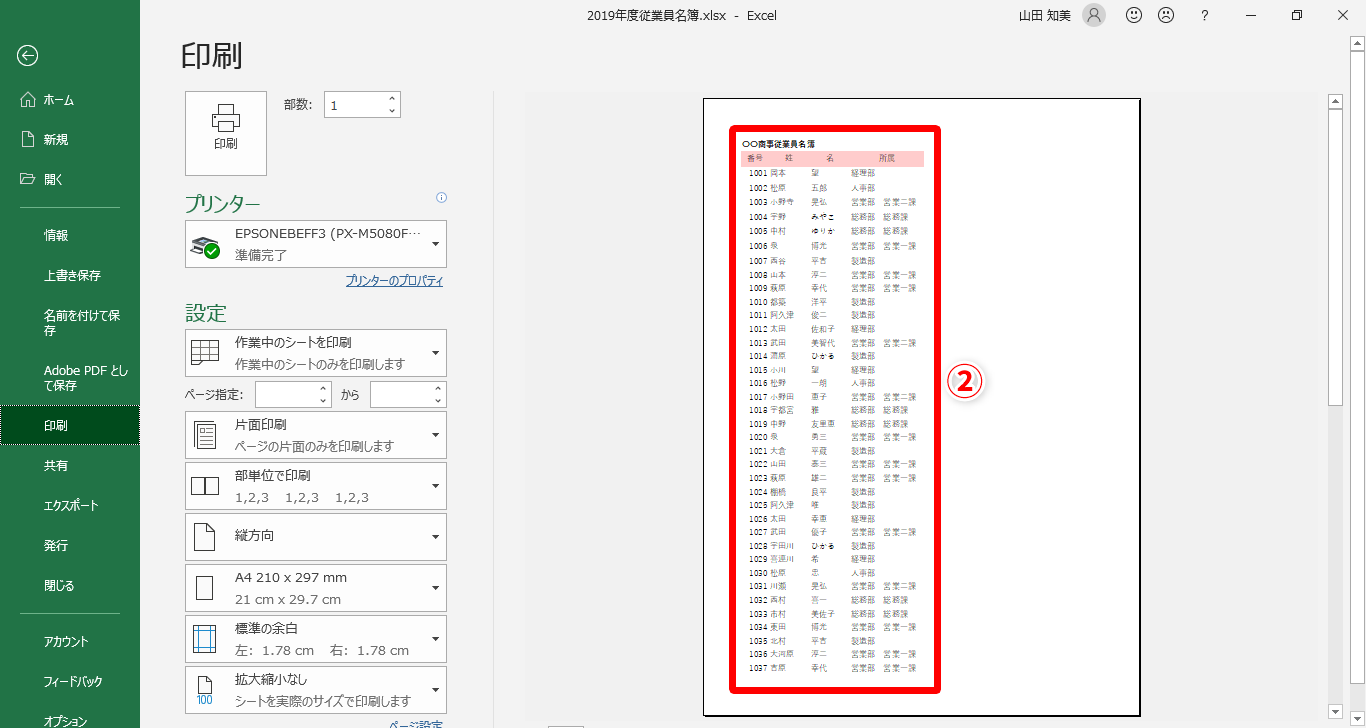Click the title ○○商事従業員名簿 in the preview
The width and height of the screenshot is (1366, 728).
click(779, 145)
